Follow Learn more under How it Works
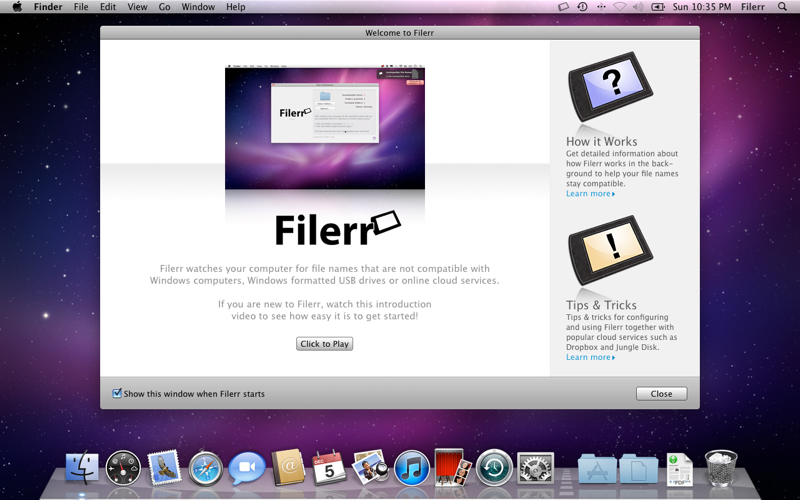 (x=590, y=193)
